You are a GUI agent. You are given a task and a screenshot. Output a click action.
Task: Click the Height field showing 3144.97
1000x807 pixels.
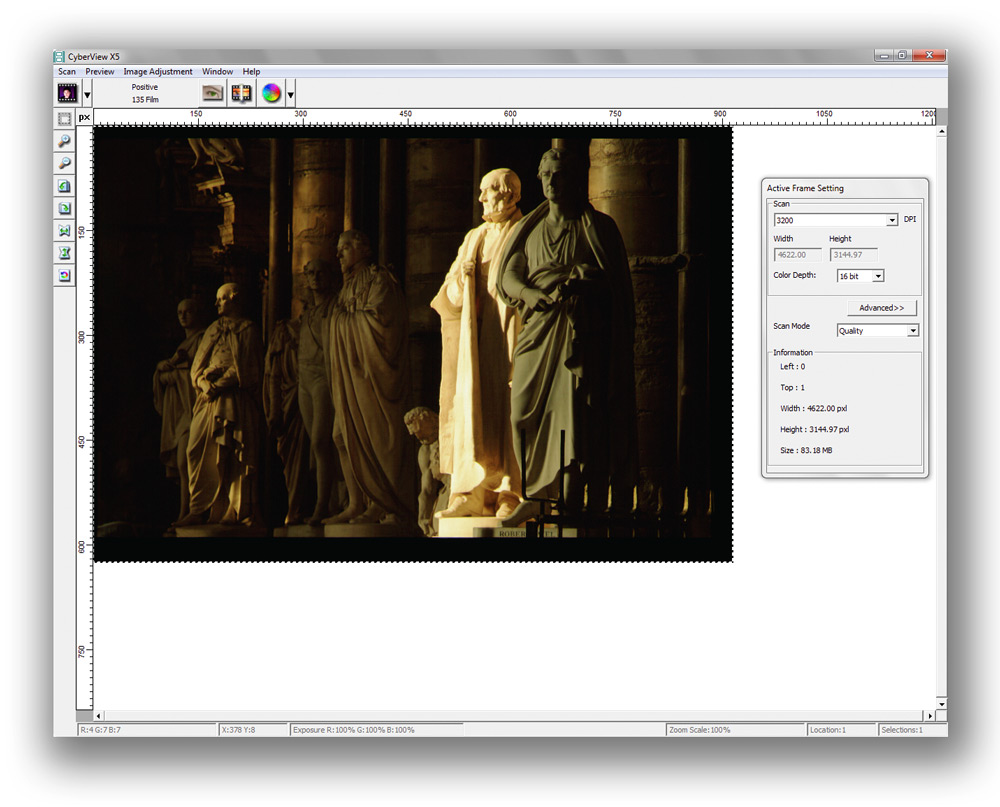click(x=853, y=255)
